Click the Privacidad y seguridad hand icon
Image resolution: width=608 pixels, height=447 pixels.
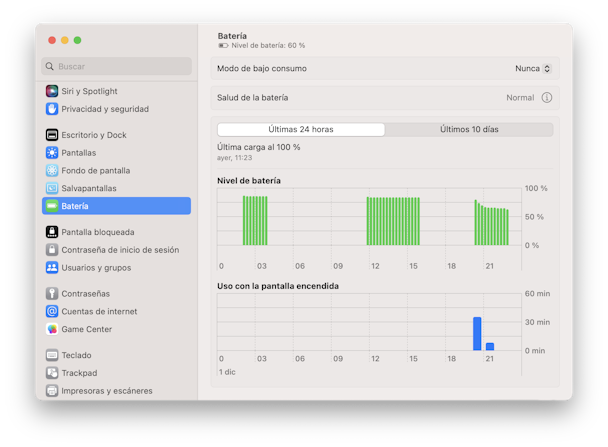click(x=52, y=109)
